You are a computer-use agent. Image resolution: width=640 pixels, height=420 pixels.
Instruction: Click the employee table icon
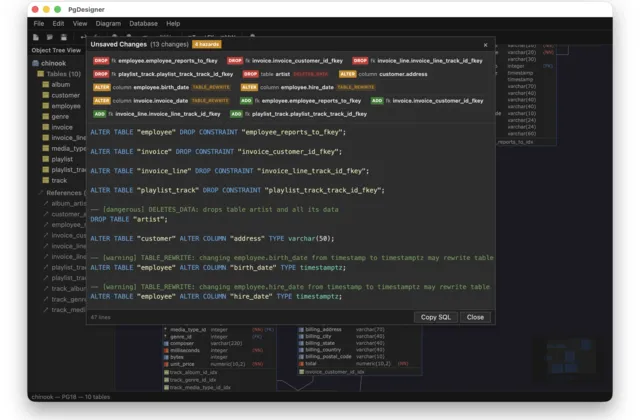(x=46, y=106)
